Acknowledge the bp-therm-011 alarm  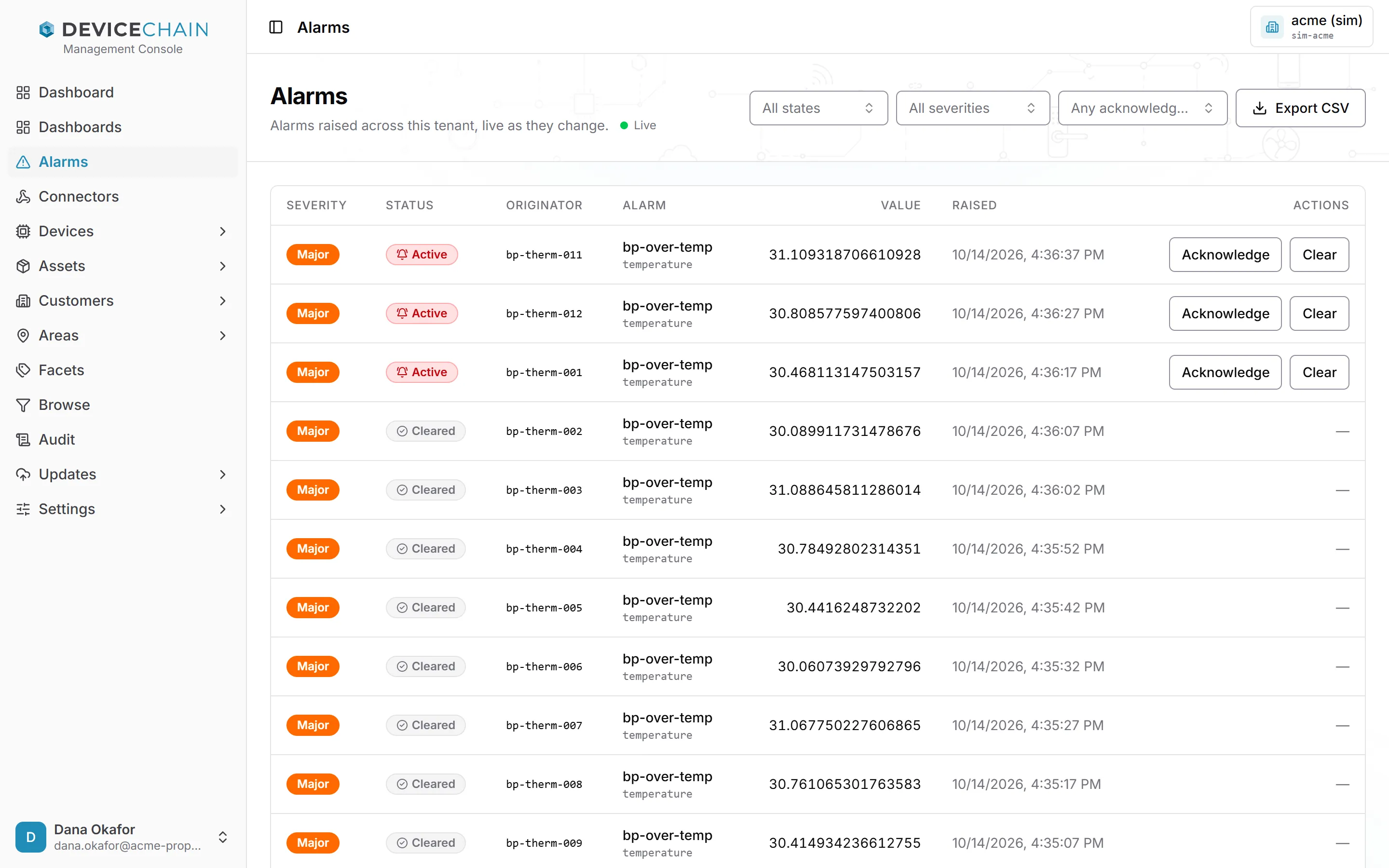[x=1225, y=254]
